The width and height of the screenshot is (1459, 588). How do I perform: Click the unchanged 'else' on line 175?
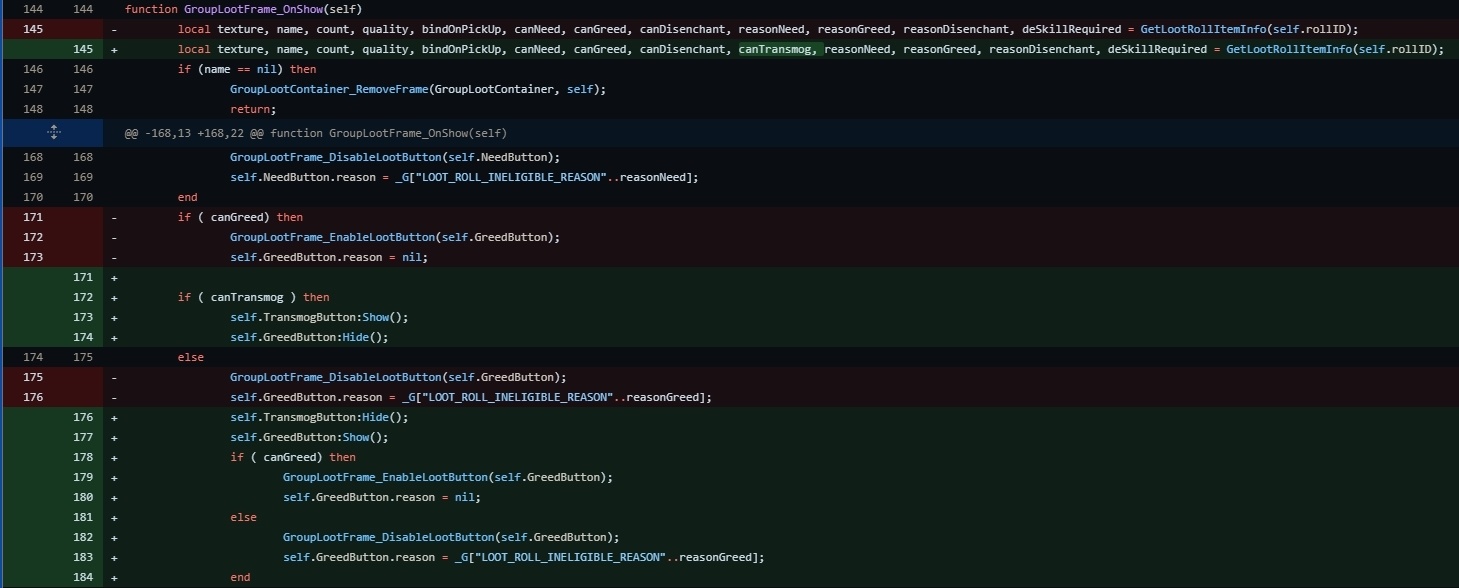[x=191, y=357]
